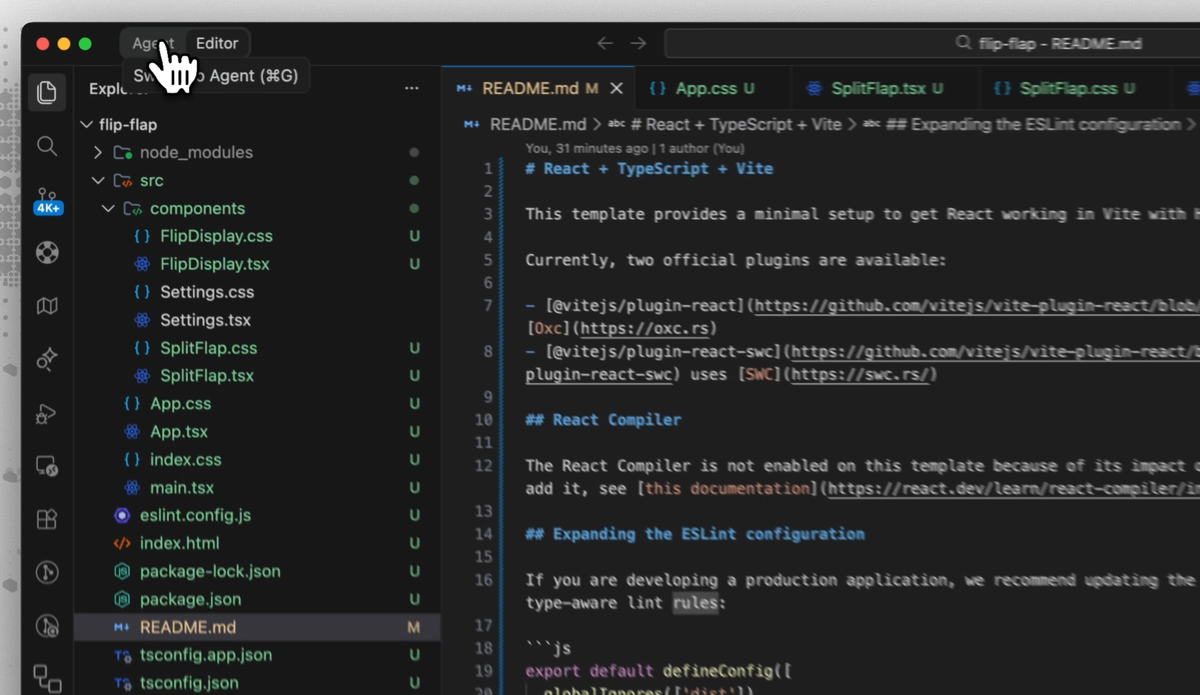Open SplitFlap.css in the file tree
The height and width of the screenshot is (695, 1200).
point(208,349)
